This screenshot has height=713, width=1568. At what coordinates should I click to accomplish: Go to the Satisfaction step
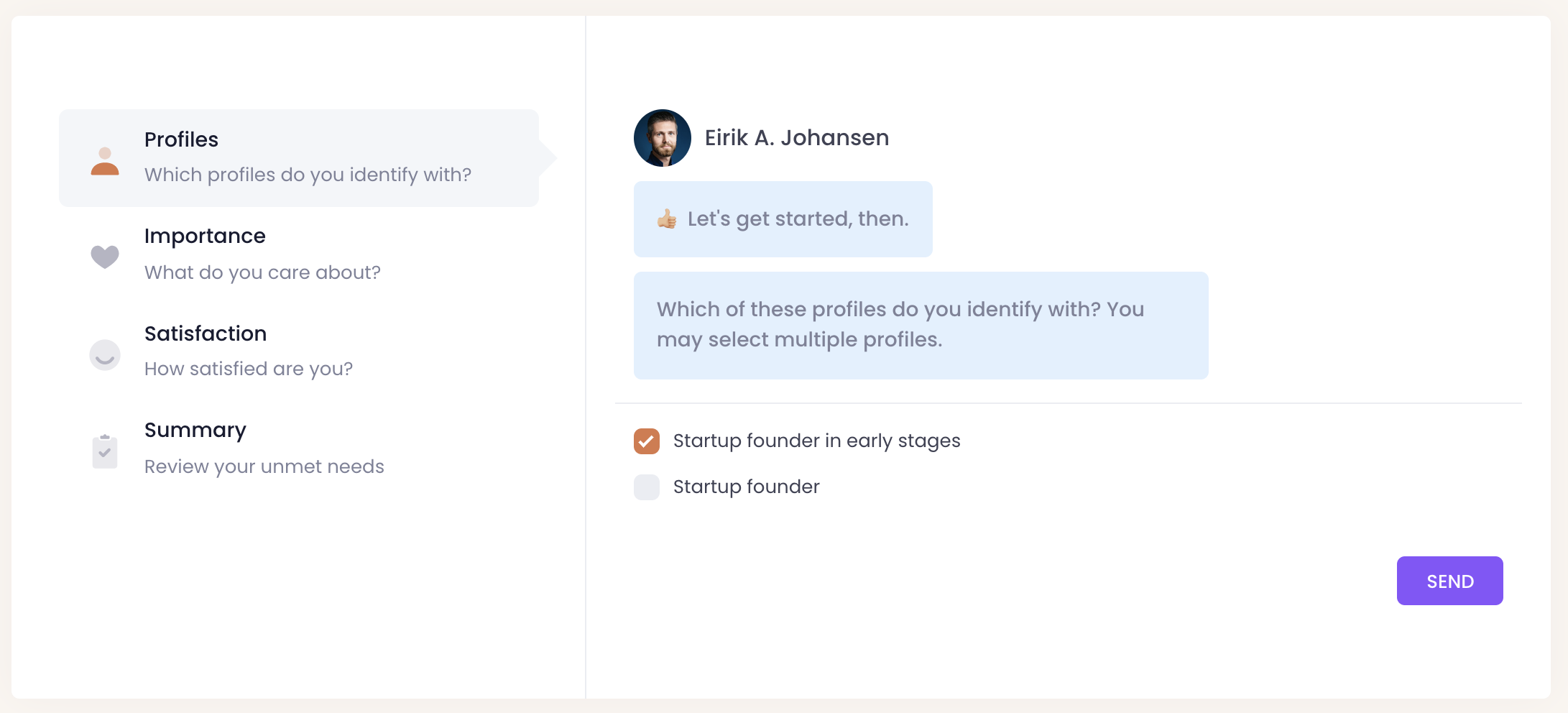[206, 333]
